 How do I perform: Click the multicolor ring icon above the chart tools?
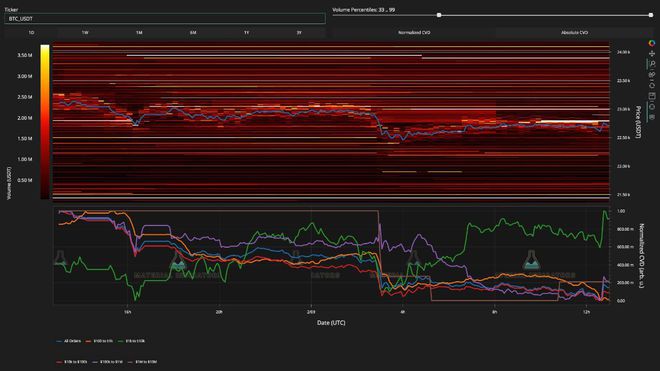[652, 43]
